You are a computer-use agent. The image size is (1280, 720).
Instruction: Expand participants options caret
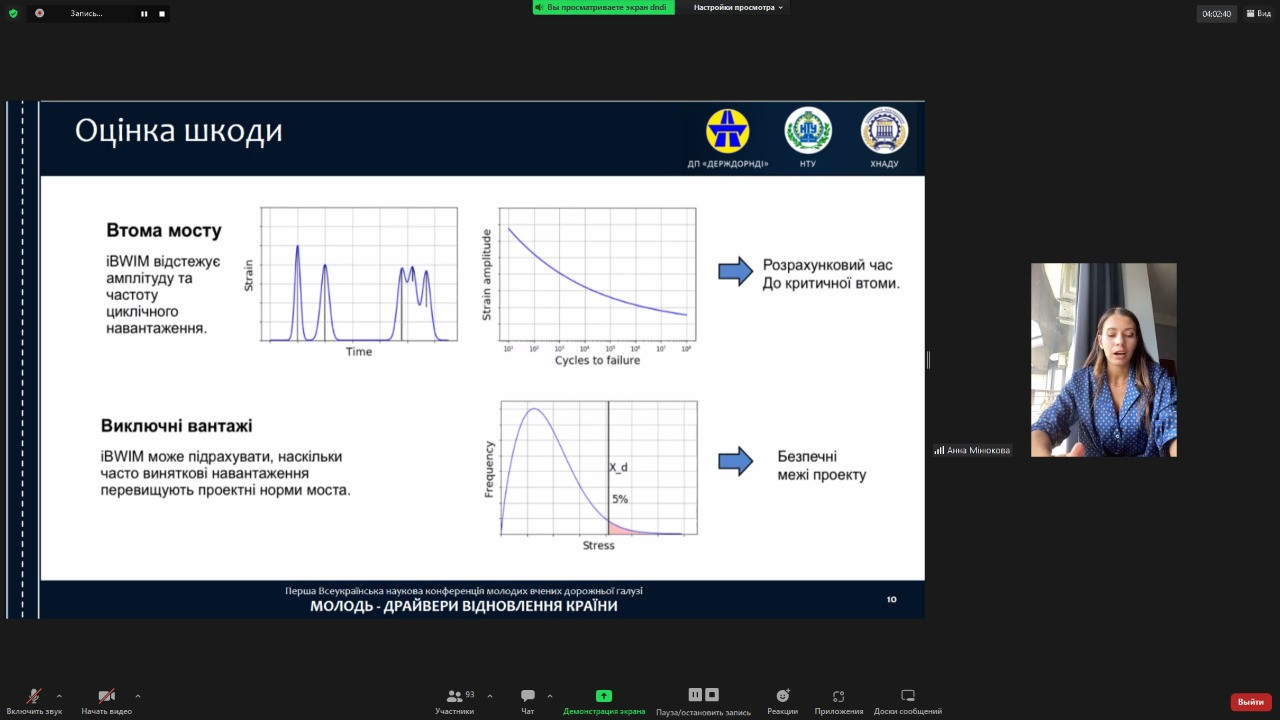[x=489, y=696]
